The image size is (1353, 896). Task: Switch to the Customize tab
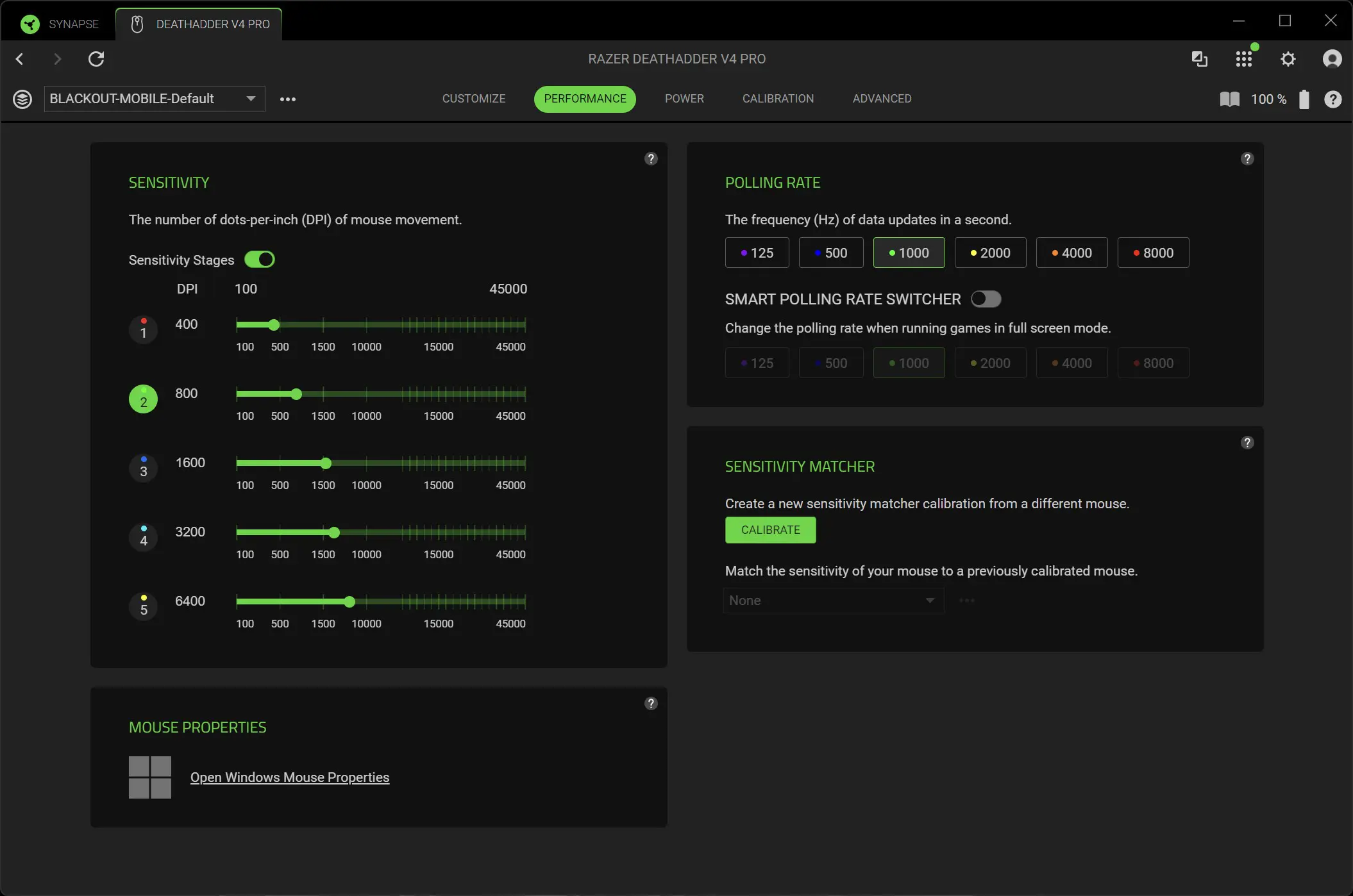tap(474, 99)
